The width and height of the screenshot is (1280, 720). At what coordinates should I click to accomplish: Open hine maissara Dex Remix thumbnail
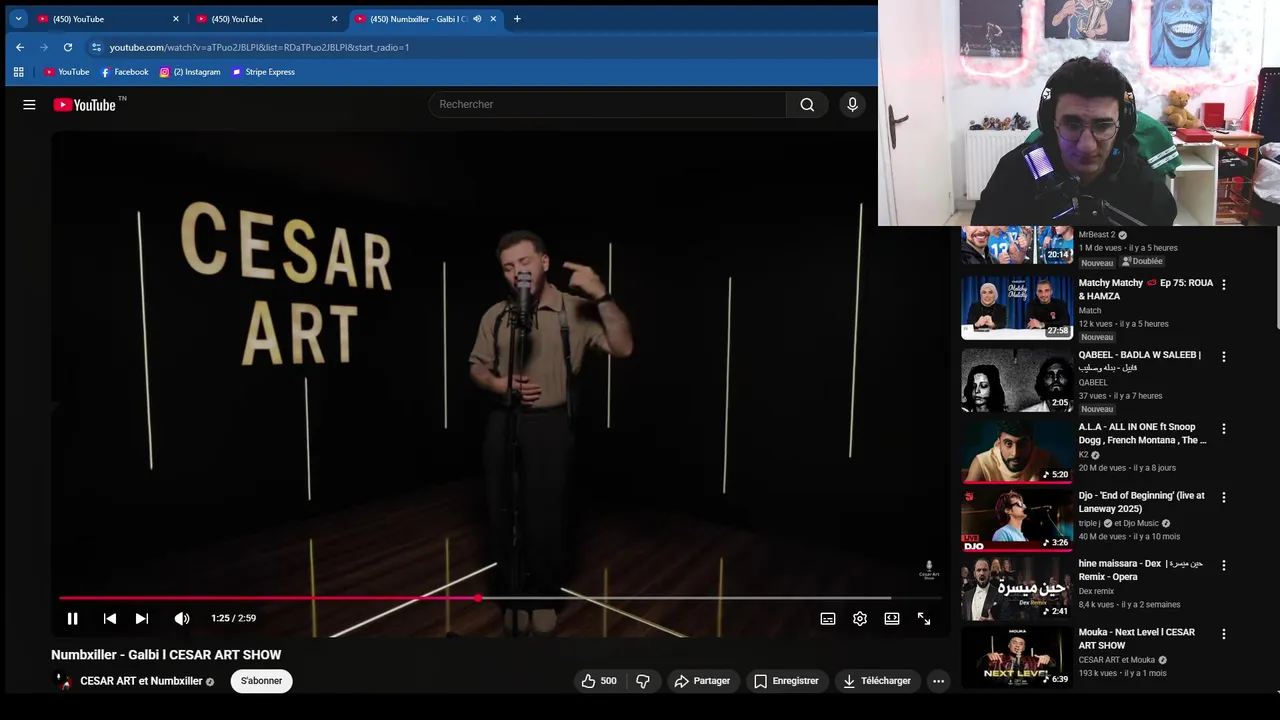point(1017,589)
